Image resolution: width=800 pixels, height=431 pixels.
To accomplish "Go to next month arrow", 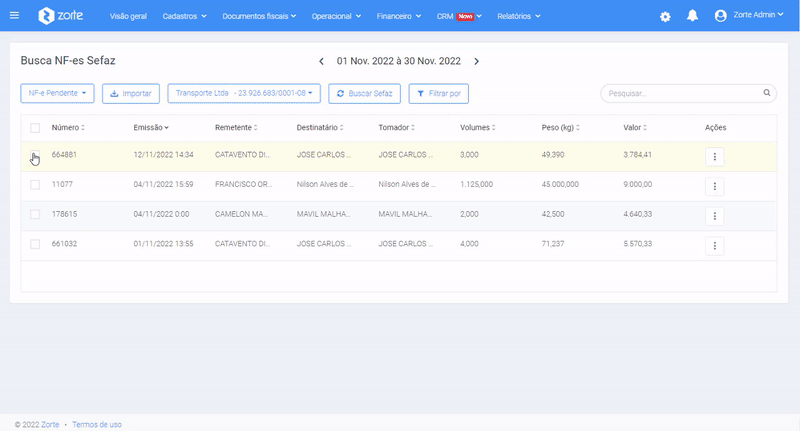I will point(477,62).
